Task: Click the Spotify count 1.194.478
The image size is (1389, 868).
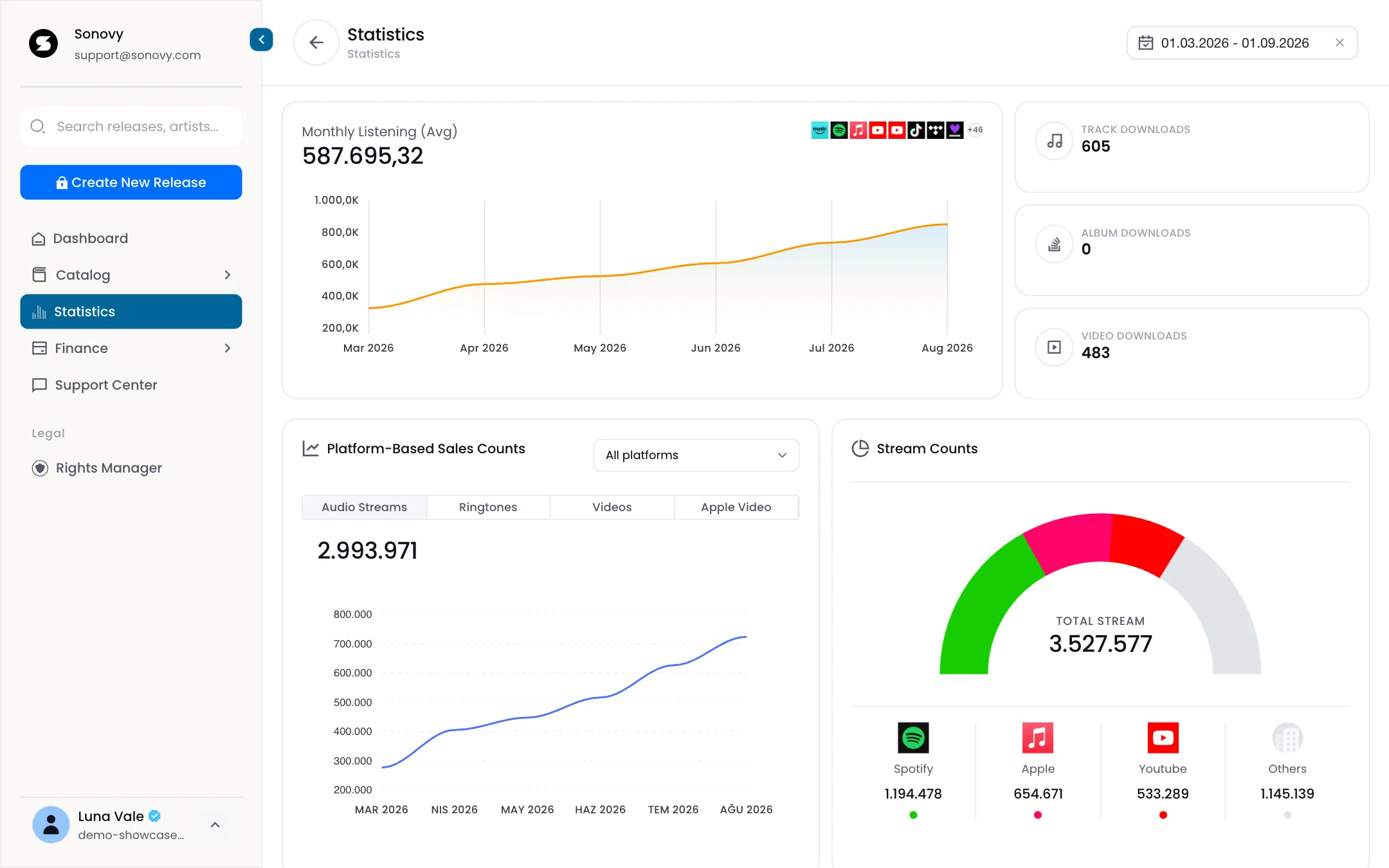Action: pos(913,794)
